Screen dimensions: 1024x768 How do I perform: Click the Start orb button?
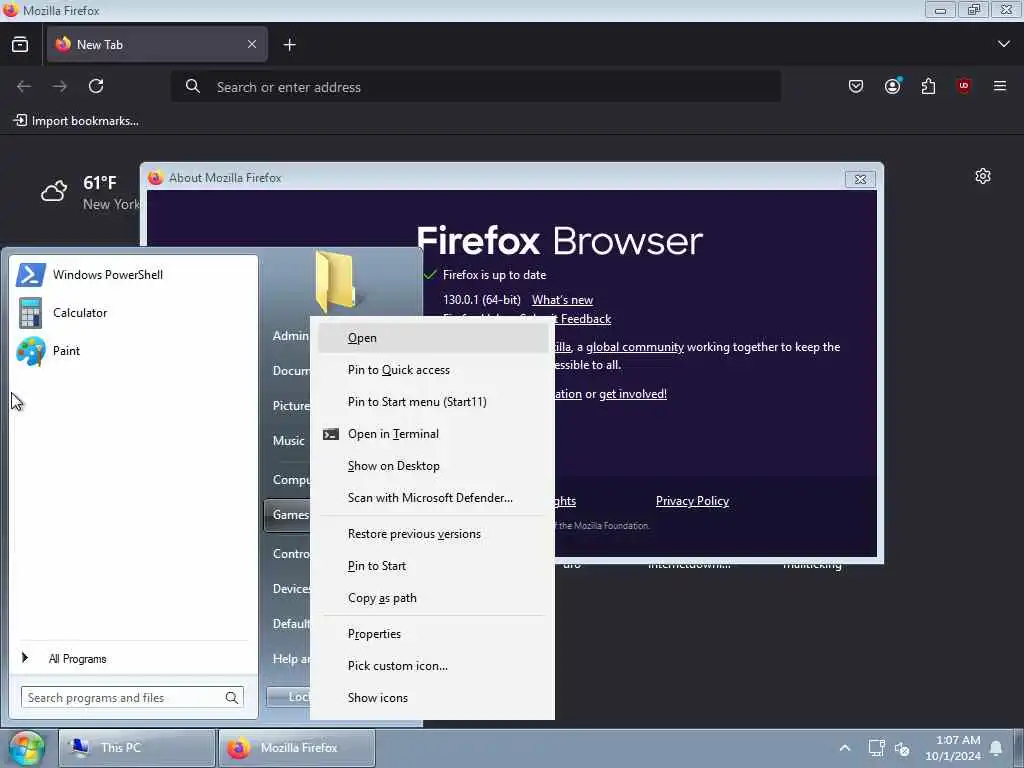click(27, 748)
